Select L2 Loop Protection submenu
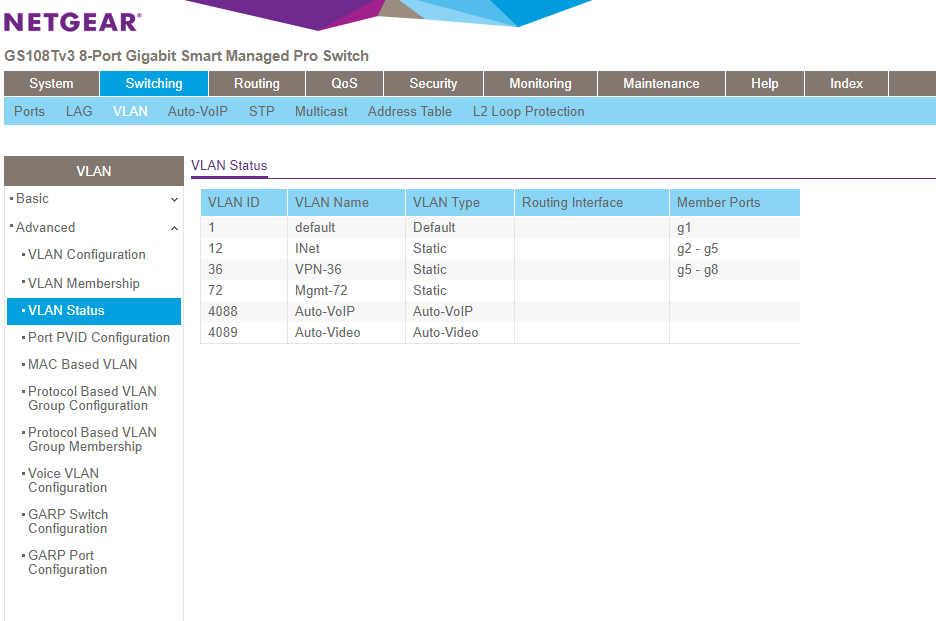The width and height of the screenshot is (936, 621). click(x=528, y=111)
